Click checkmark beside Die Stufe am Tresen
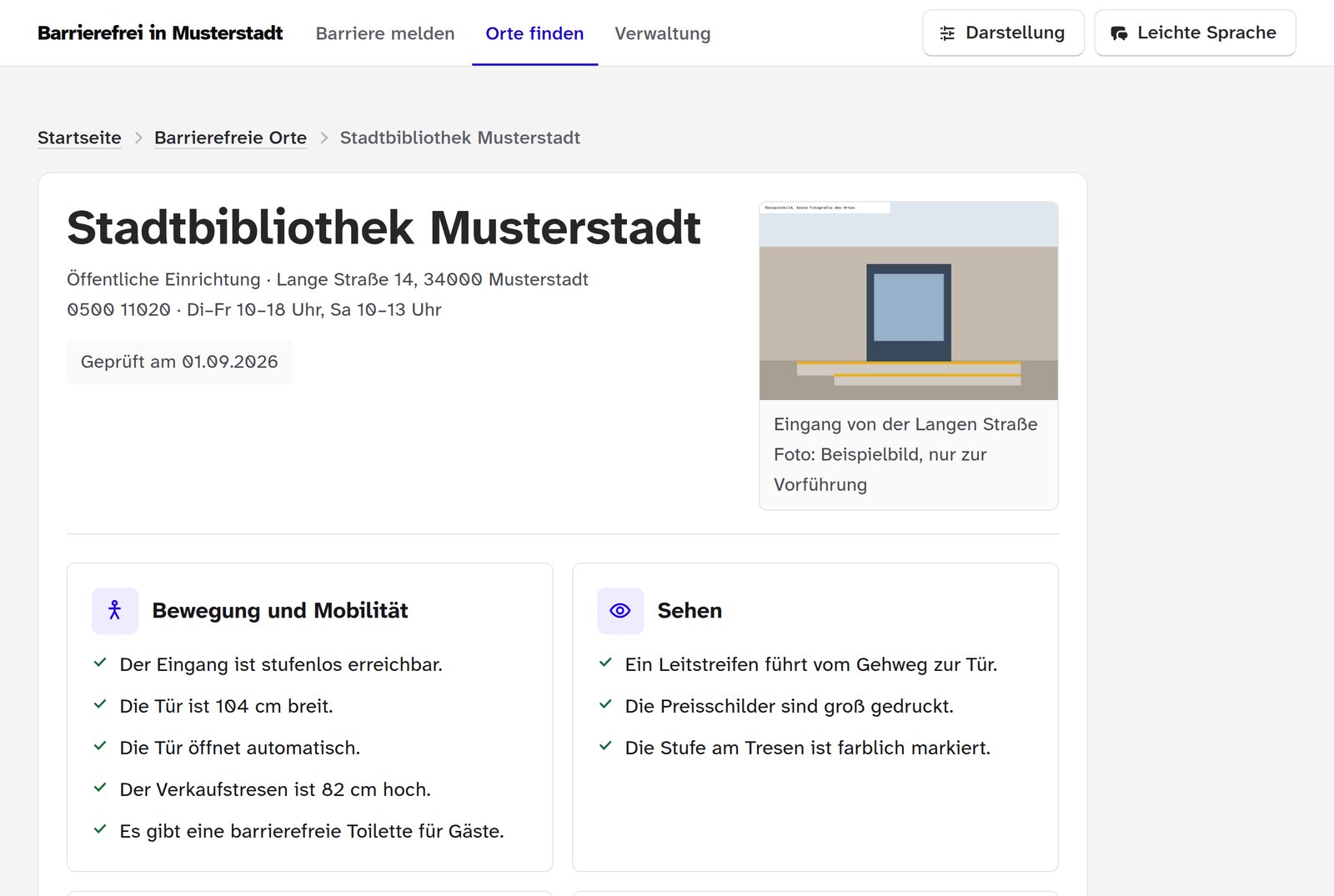This screenshot has width=1334, height=896. click(605, 746)
